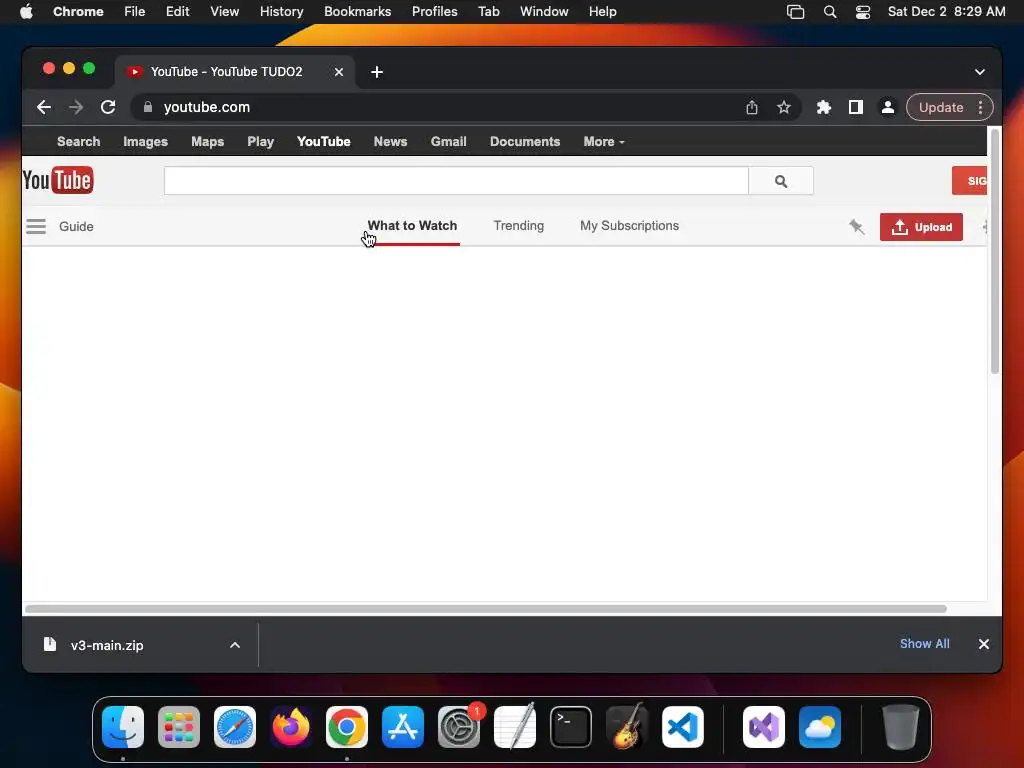
Task: Open the Bookmarks menu
Action: (357, 12)
